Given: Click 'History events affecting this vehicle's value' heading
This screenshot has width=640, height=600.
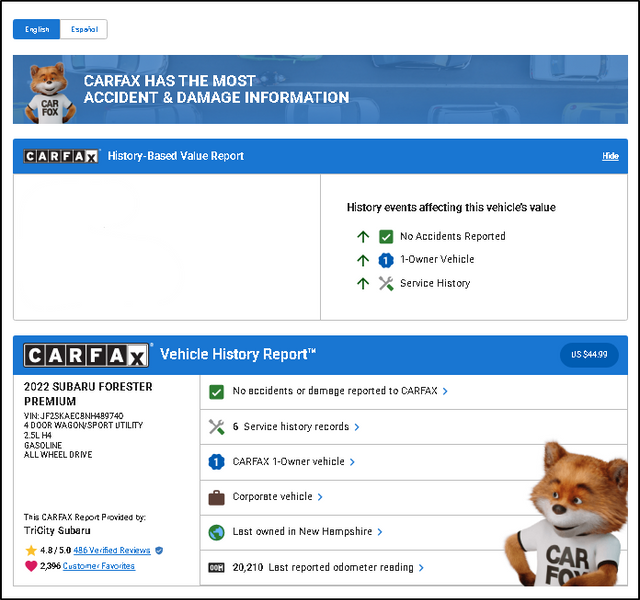Looking at the screenshot, I should click(x=451, y=207).
